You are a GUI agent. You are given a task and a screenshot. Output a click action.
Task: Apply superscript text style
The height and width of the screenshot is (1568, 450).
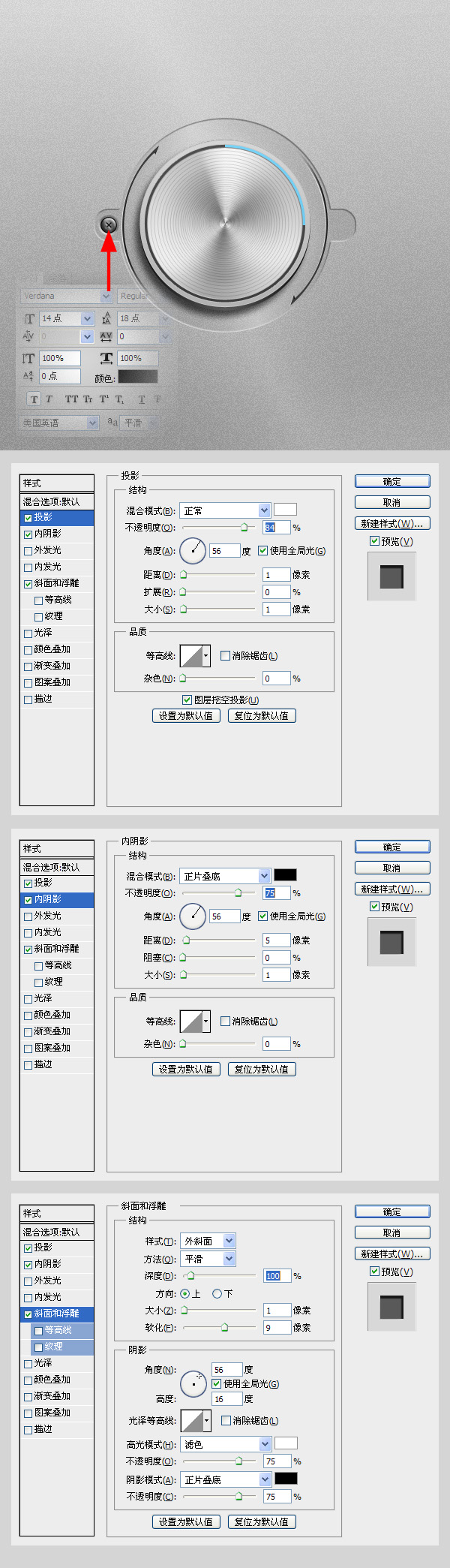point(104,399)
